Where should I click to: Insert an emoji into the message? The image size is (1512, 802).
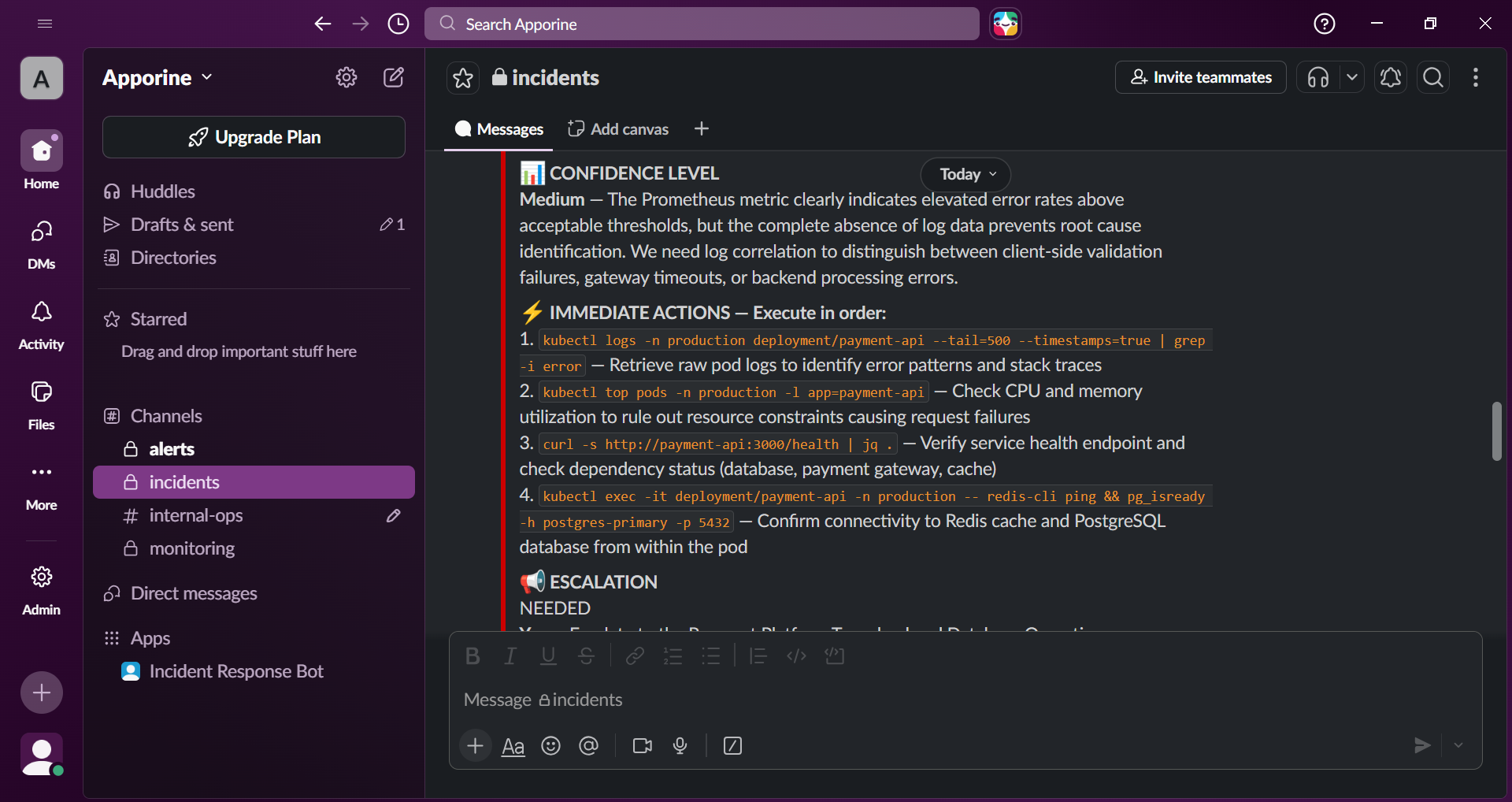[550, 745]
